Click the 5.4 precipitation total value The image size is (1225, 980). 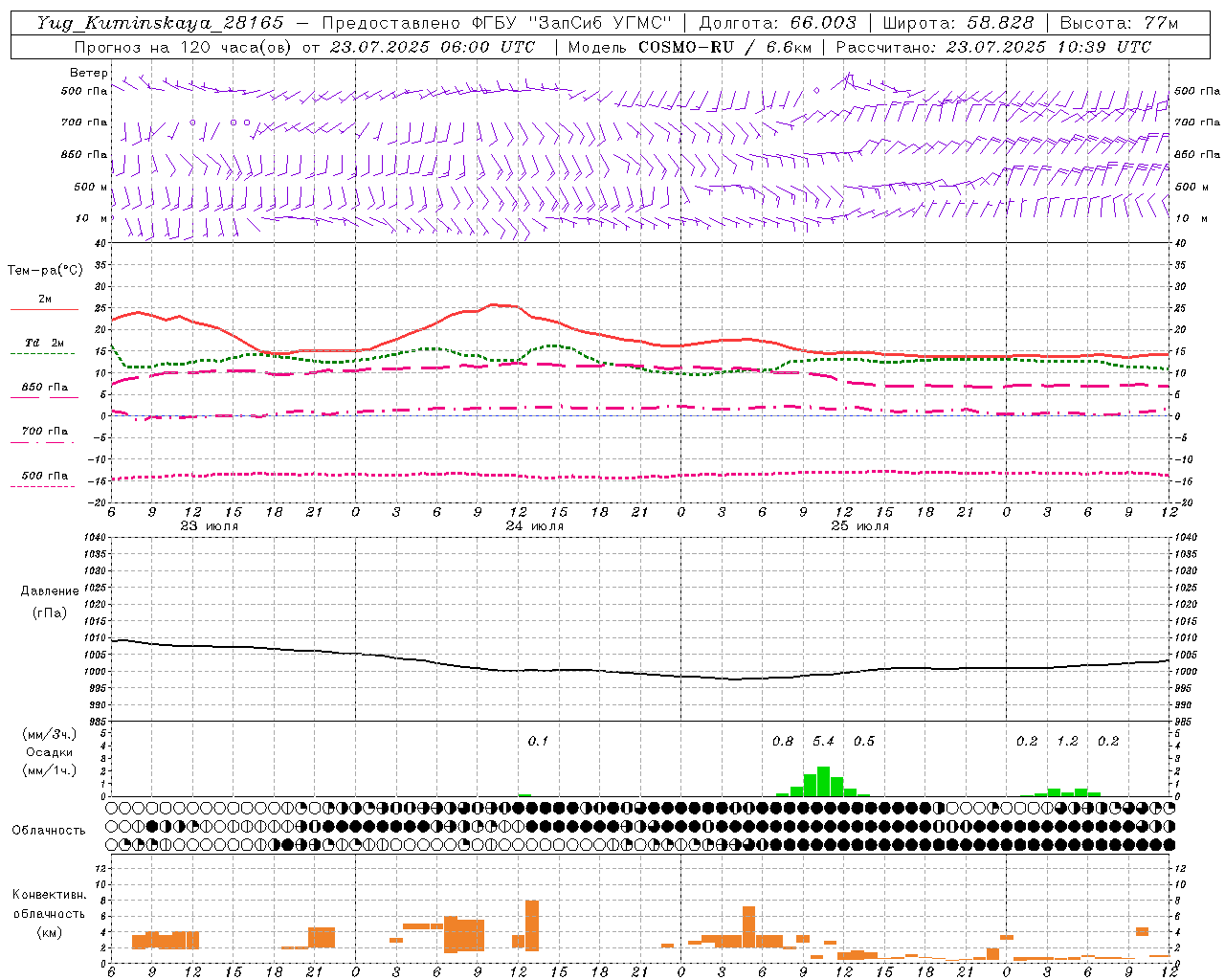(x=823, y=741)
